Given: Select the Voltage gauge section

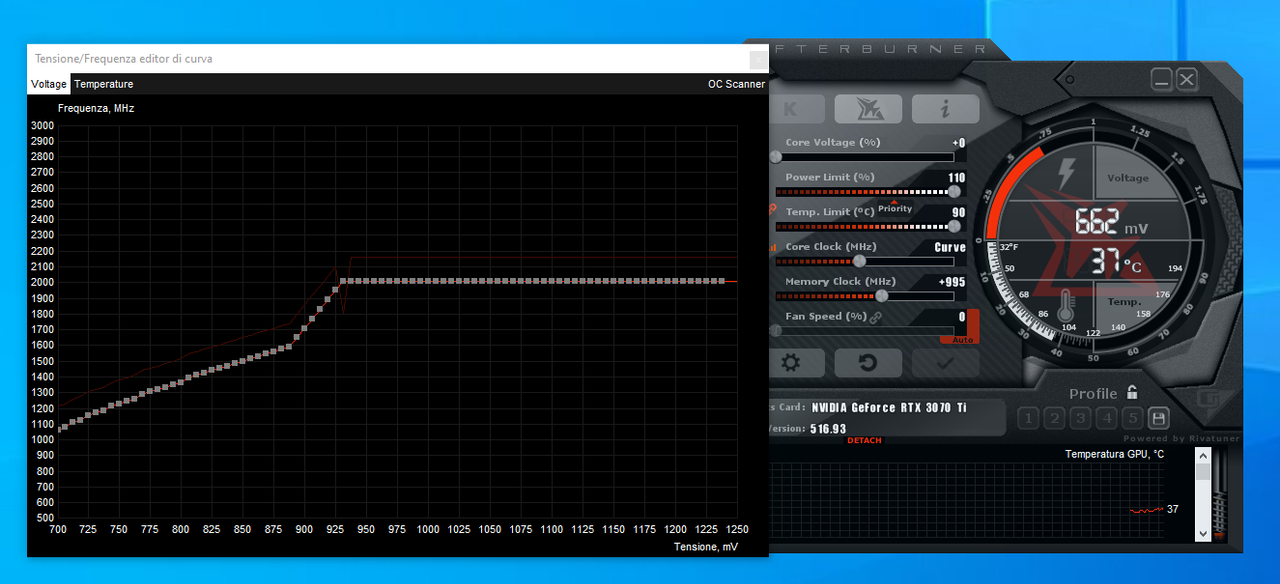Looking at the screenshot, I should point(1128,178).
